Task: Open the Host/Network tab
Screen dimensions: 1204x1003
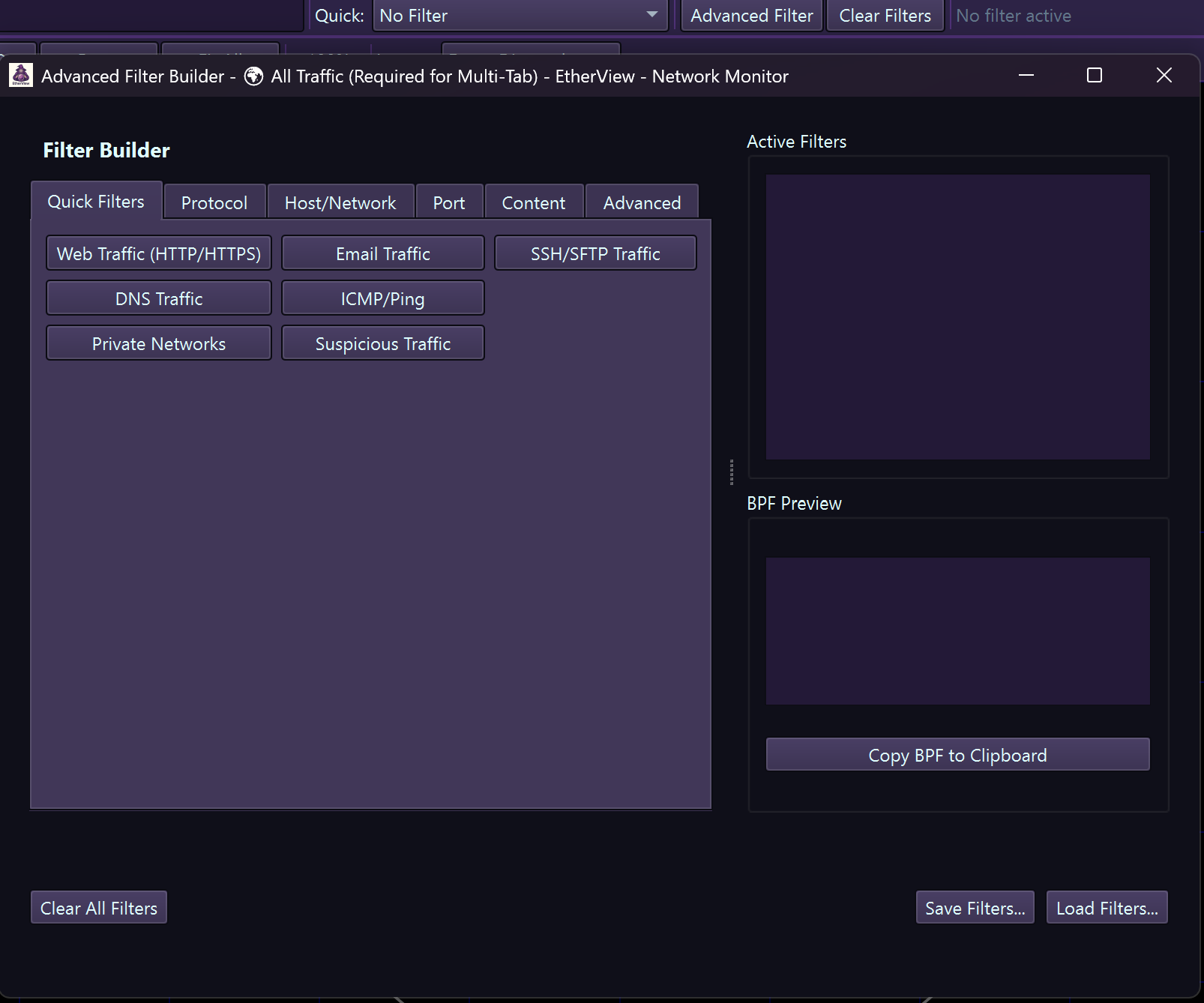Action: [x=340, y=202]
